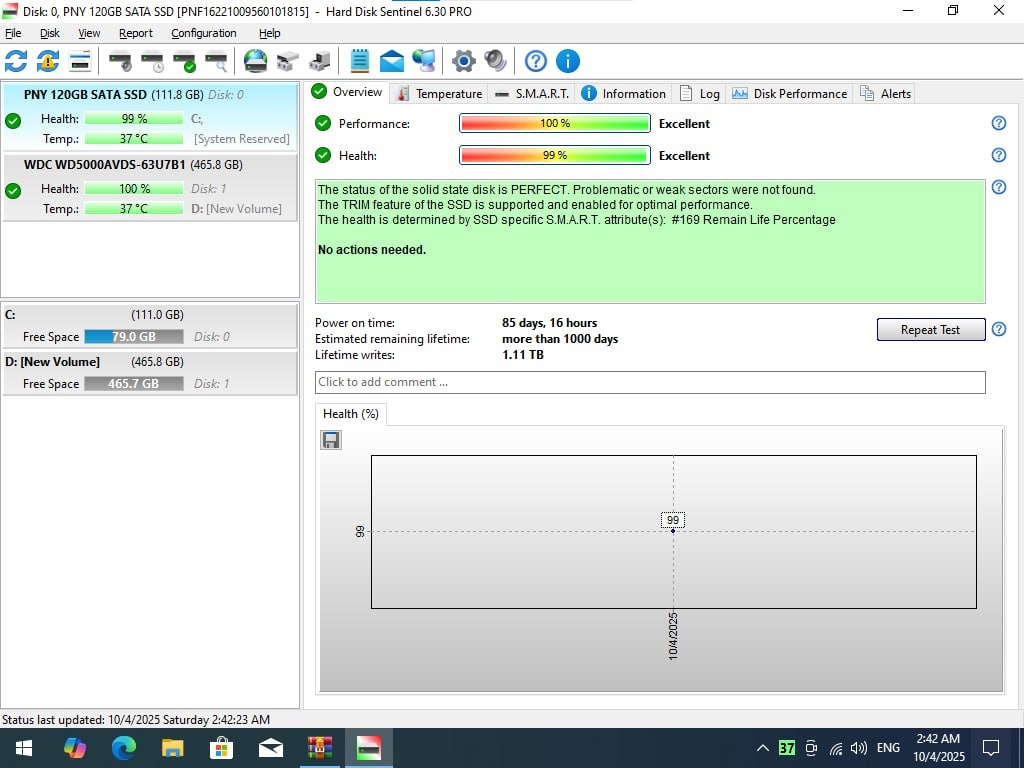The image size is (1024, 768).
Task: Open the notepad report toolbar icon
Action: [360, 61]
